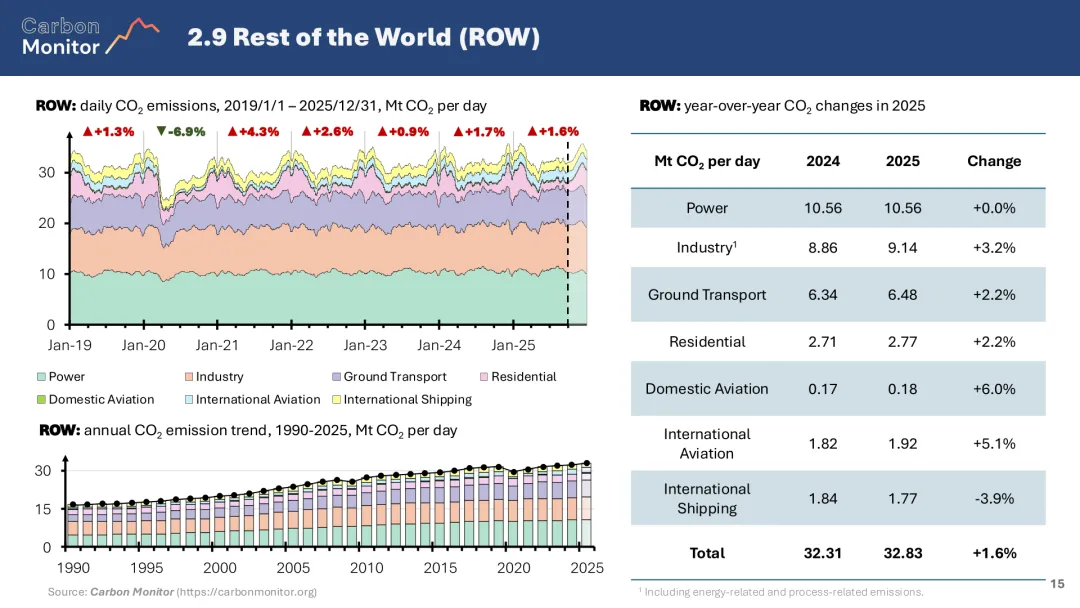Click the '2025' column header in the table
The width and height of the screenshot is (1080, 608).
(902, 161)
